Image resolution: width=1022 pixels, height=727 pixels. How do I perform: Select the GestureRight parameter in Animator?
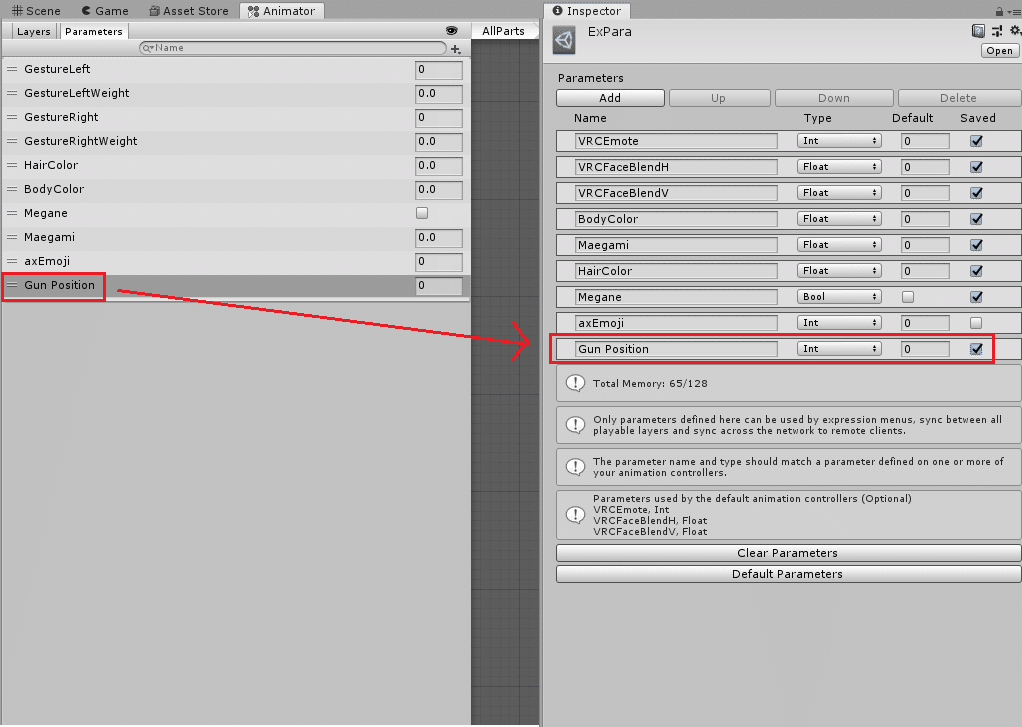pyautogui.click(x=235, y=117)
